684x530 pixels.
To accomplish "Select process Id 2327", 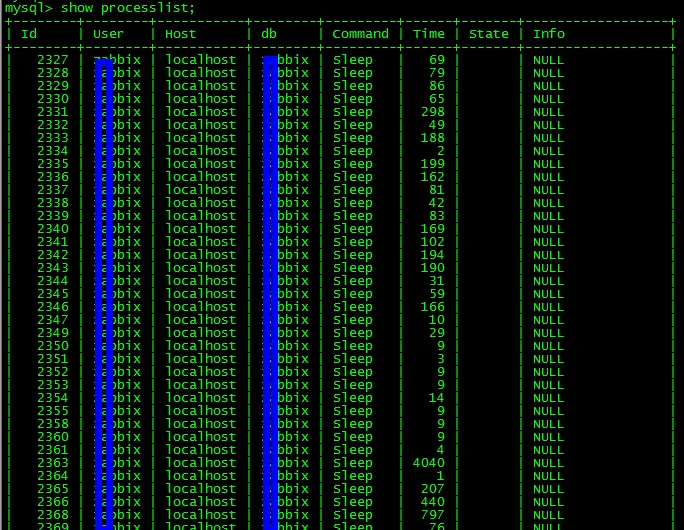I will pos(53,60).
